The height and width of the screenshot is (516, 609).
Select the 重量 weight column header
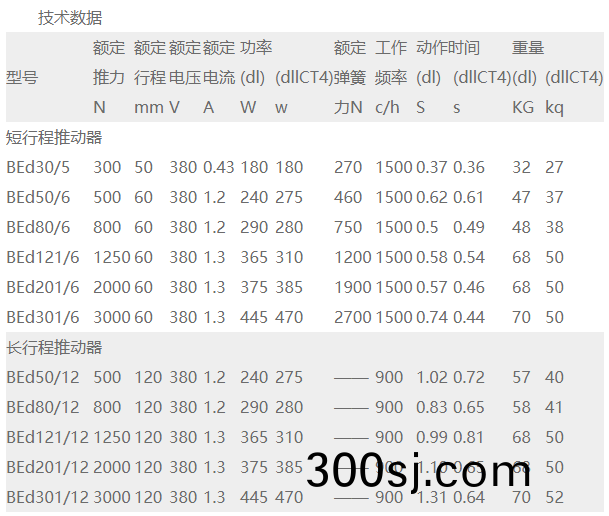[528, 47]
